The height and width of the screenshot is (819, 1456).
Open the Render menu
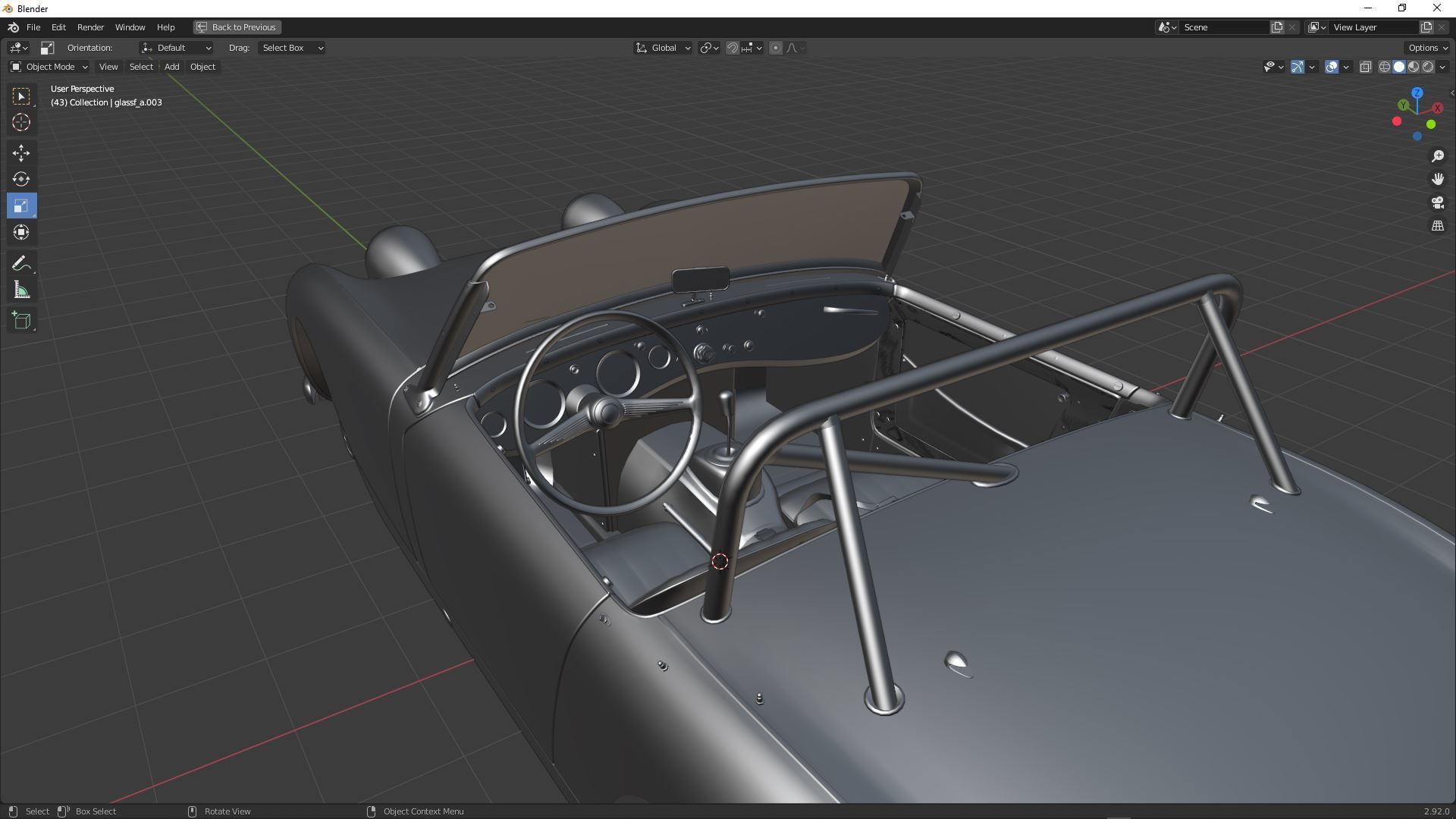click(90, 27)
